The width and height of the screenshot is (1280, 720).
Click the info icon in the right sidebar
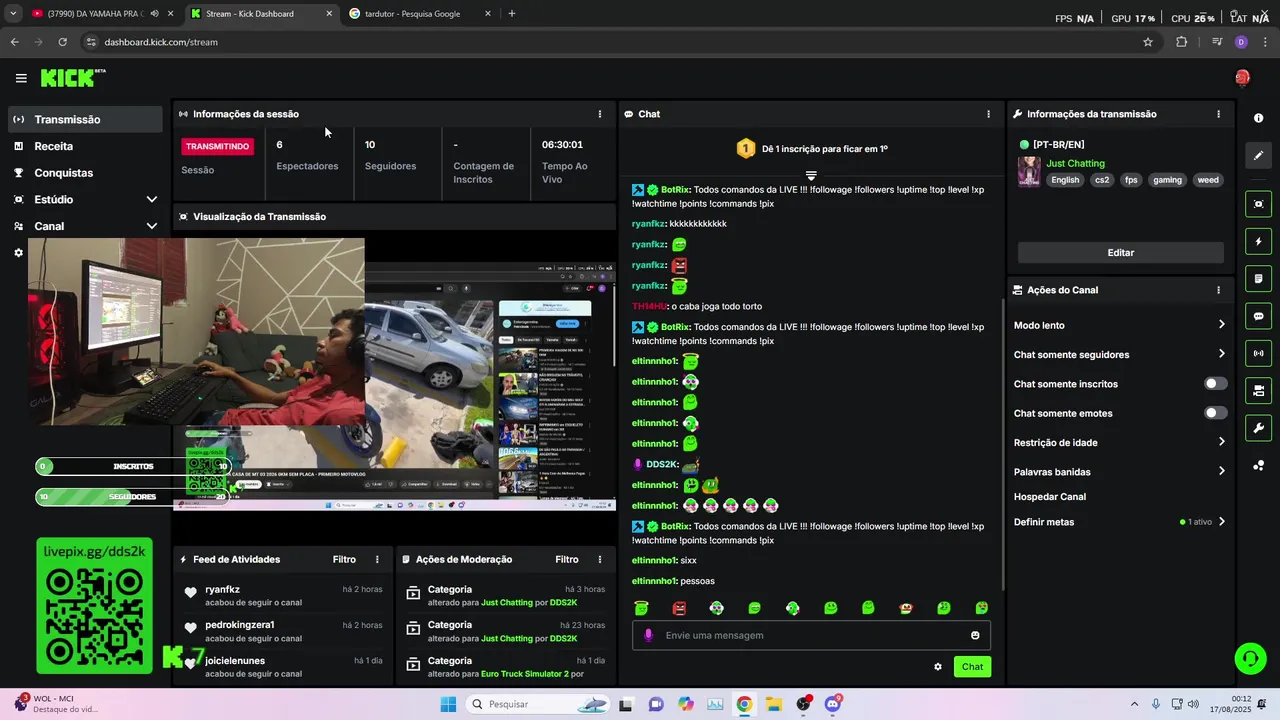[x=1258, y=118]
